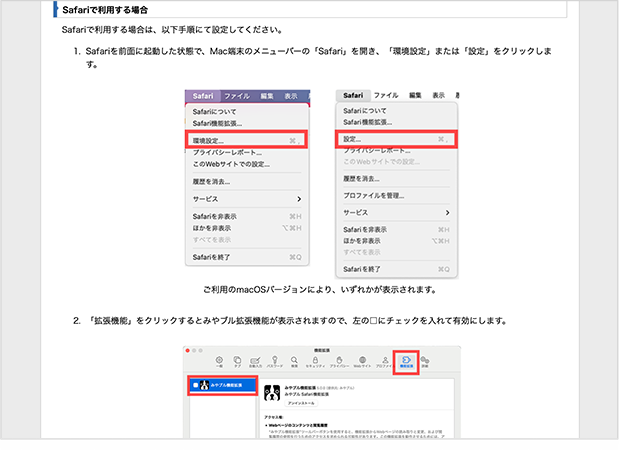Expand サービス submenu arrow in 設定 menu
Screen dimensions: 619x450
coord(447,213)
